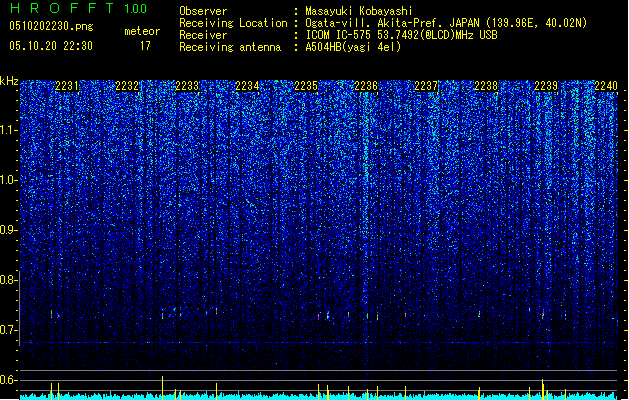Screen dimensions: 629x400
Task: Click the 2237 time marker
Action: pos(426,86)
